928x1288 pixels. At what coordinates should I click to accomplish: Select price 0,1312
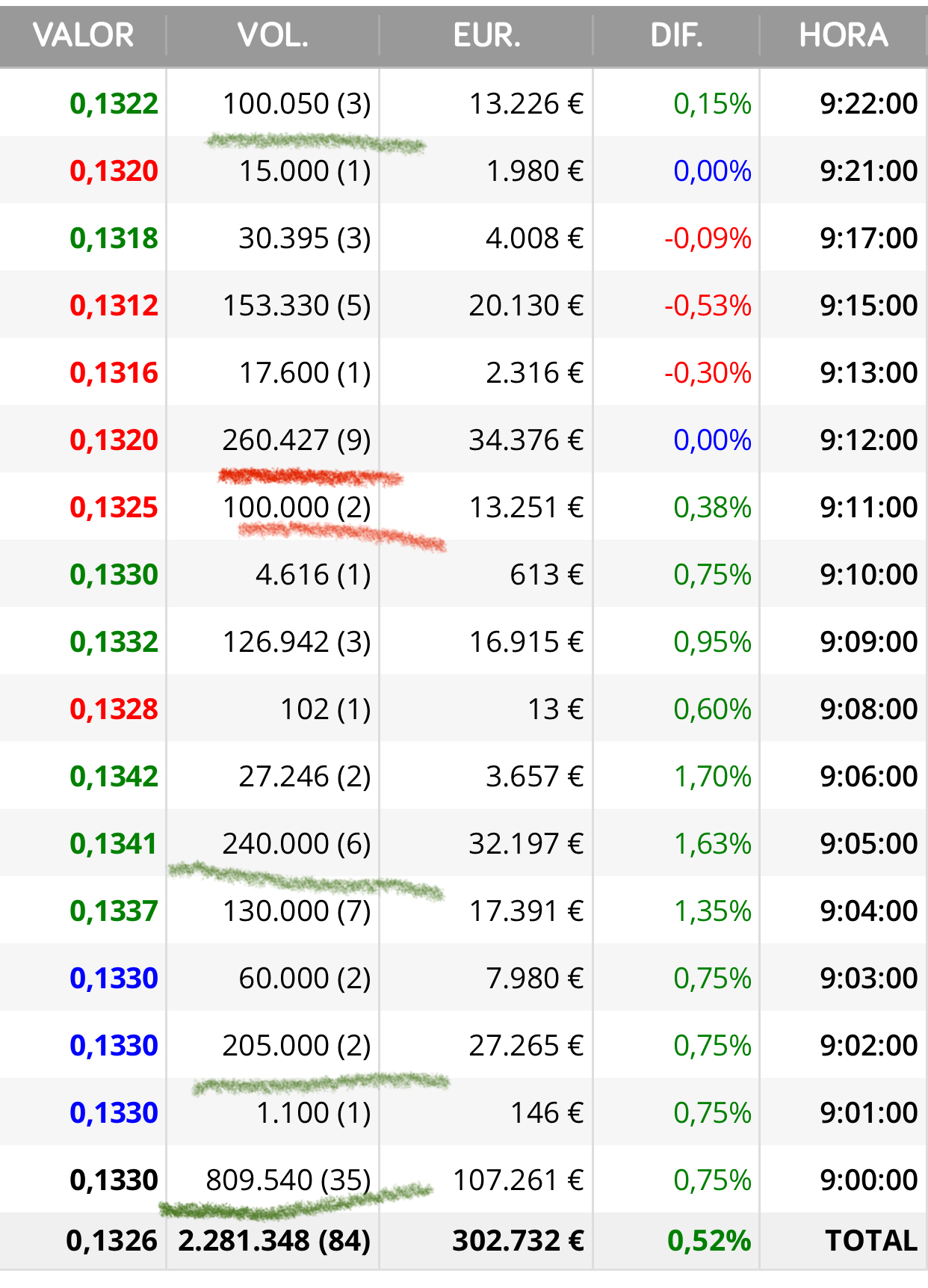[114, 306]
